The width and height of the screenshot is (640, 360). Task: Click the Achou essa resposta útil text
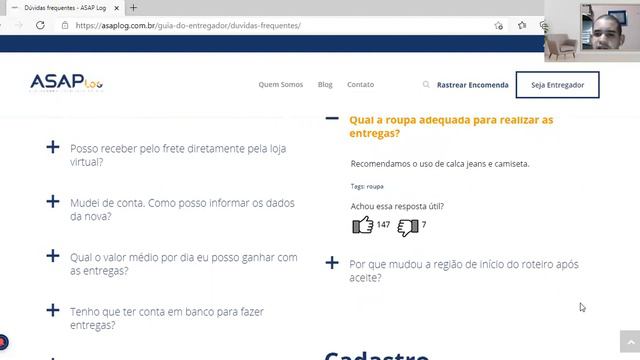tap(397, 206)
